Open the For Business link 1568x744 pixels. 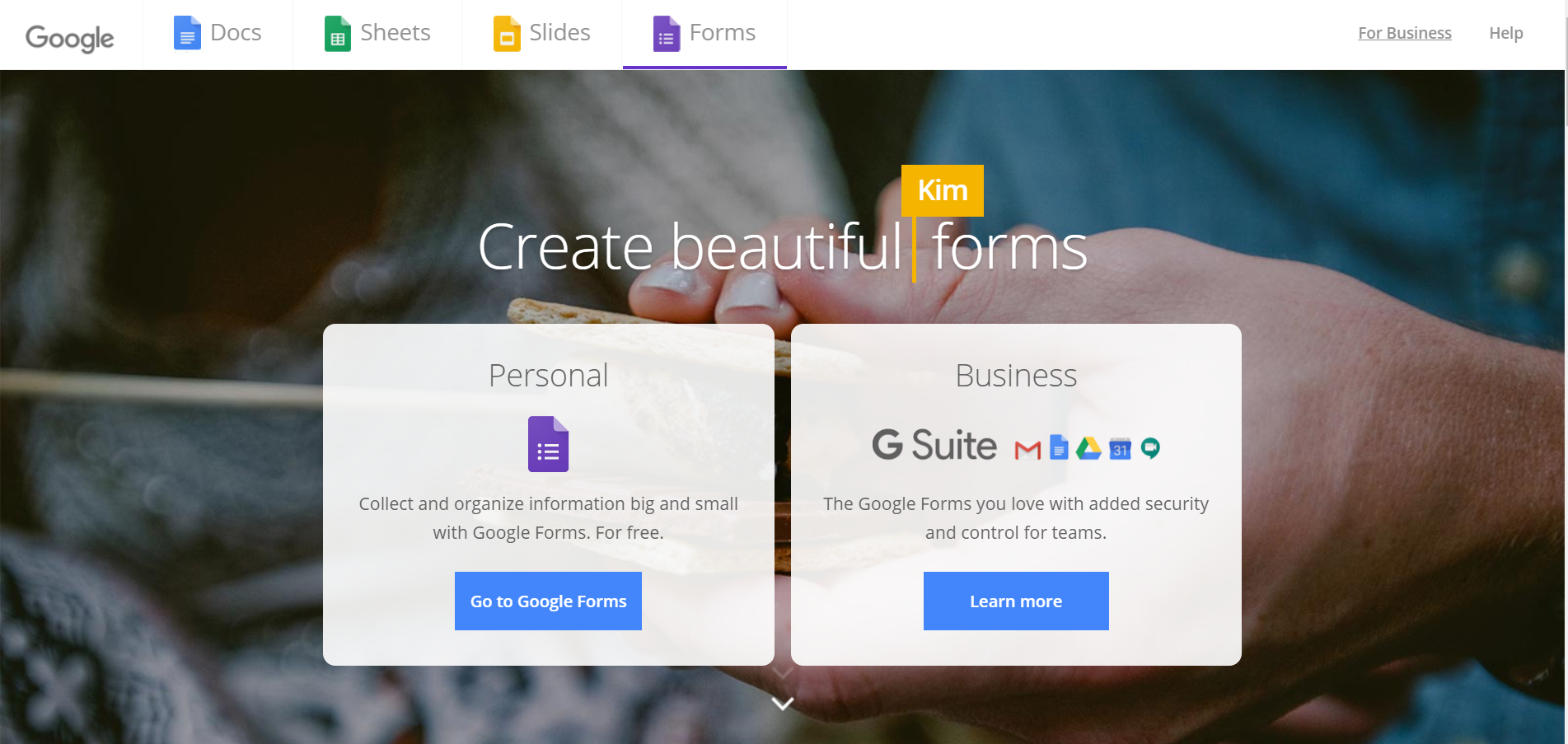(x=1405, y=33)
